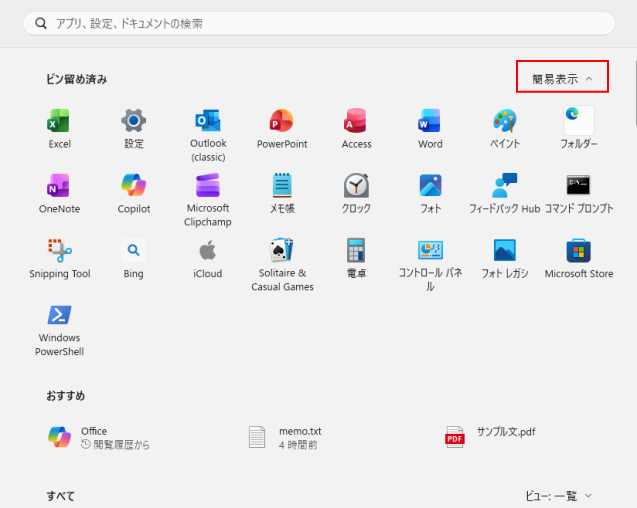Launch フォト レガシ app
This screenshot has width=637, height=508.
(505, 258)
